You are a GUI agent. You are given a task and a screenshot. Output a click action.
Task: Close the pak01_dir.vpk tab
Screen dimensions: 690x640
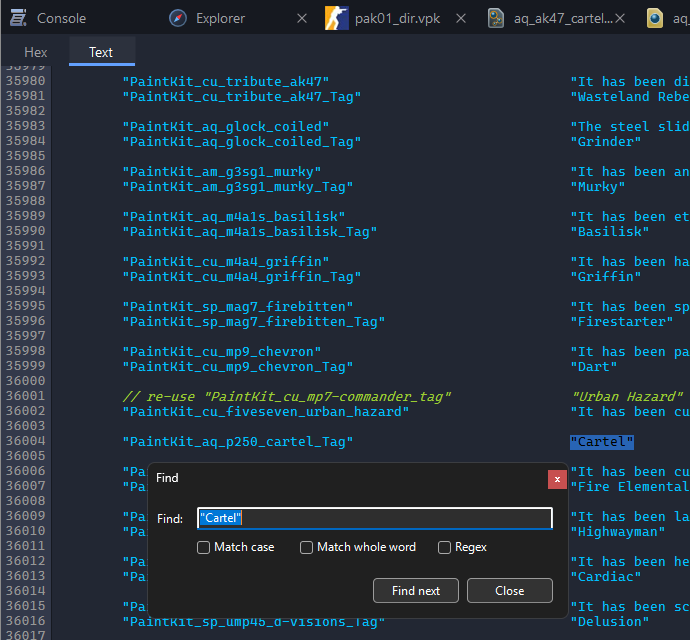tap(461, 18)
